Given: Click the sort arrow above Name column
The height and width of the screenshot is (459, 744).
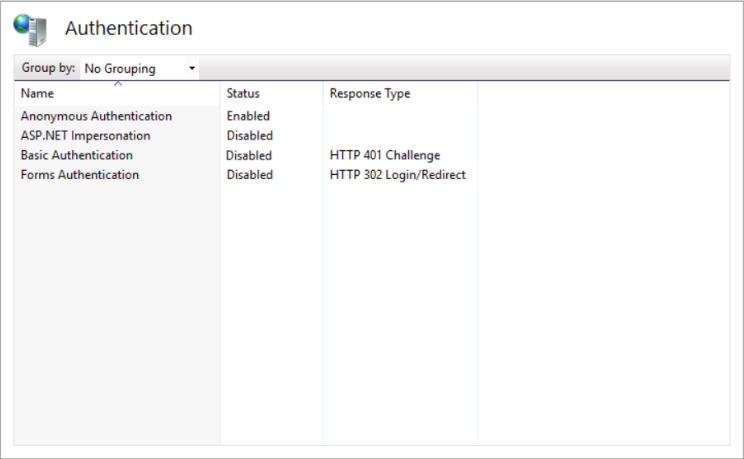Looking at the screenshot, I should (x=119, y=84).
